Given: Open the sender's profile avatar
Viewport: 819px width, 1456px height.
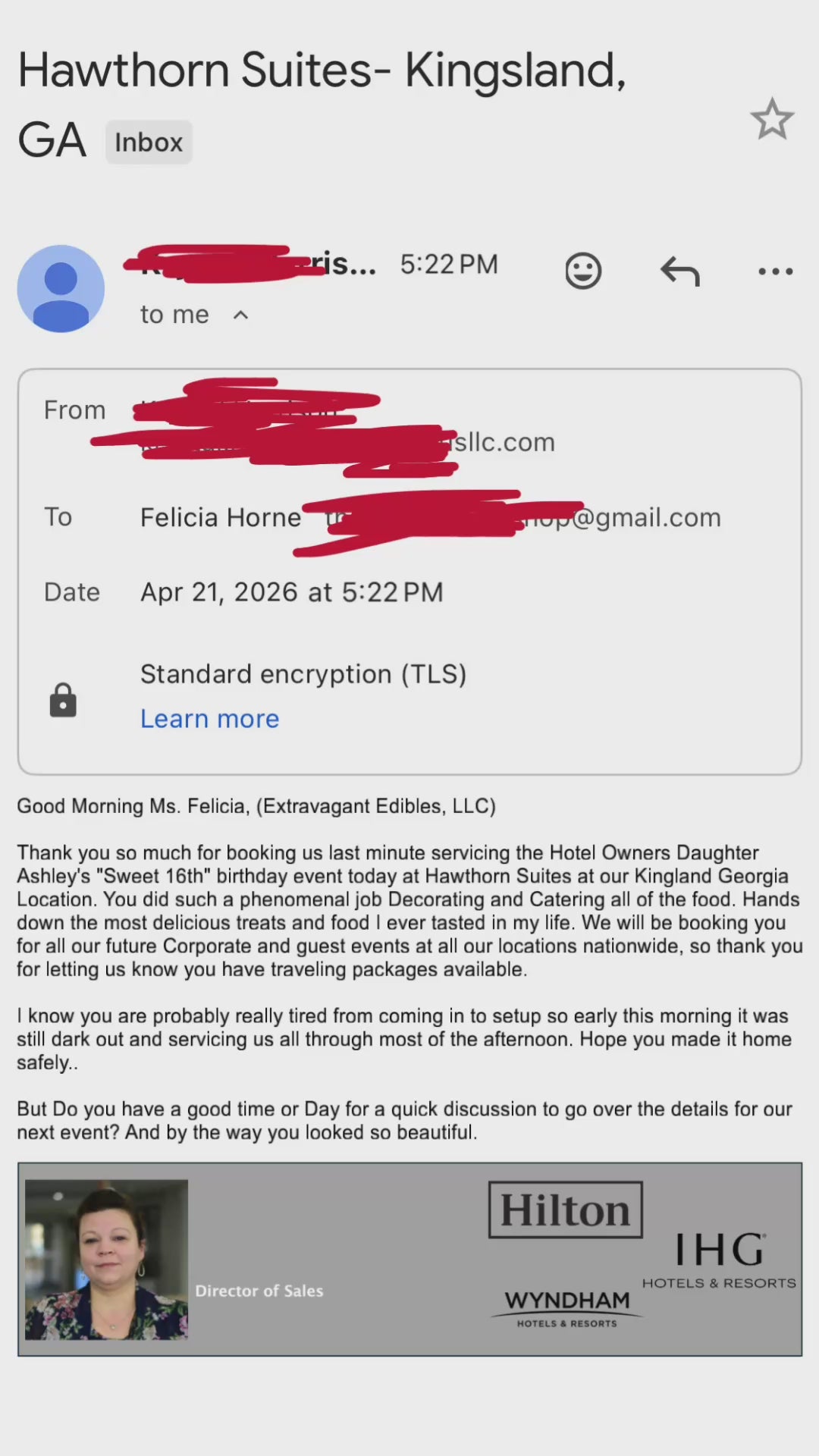Looking at the screenshot, I should [61, 288].
